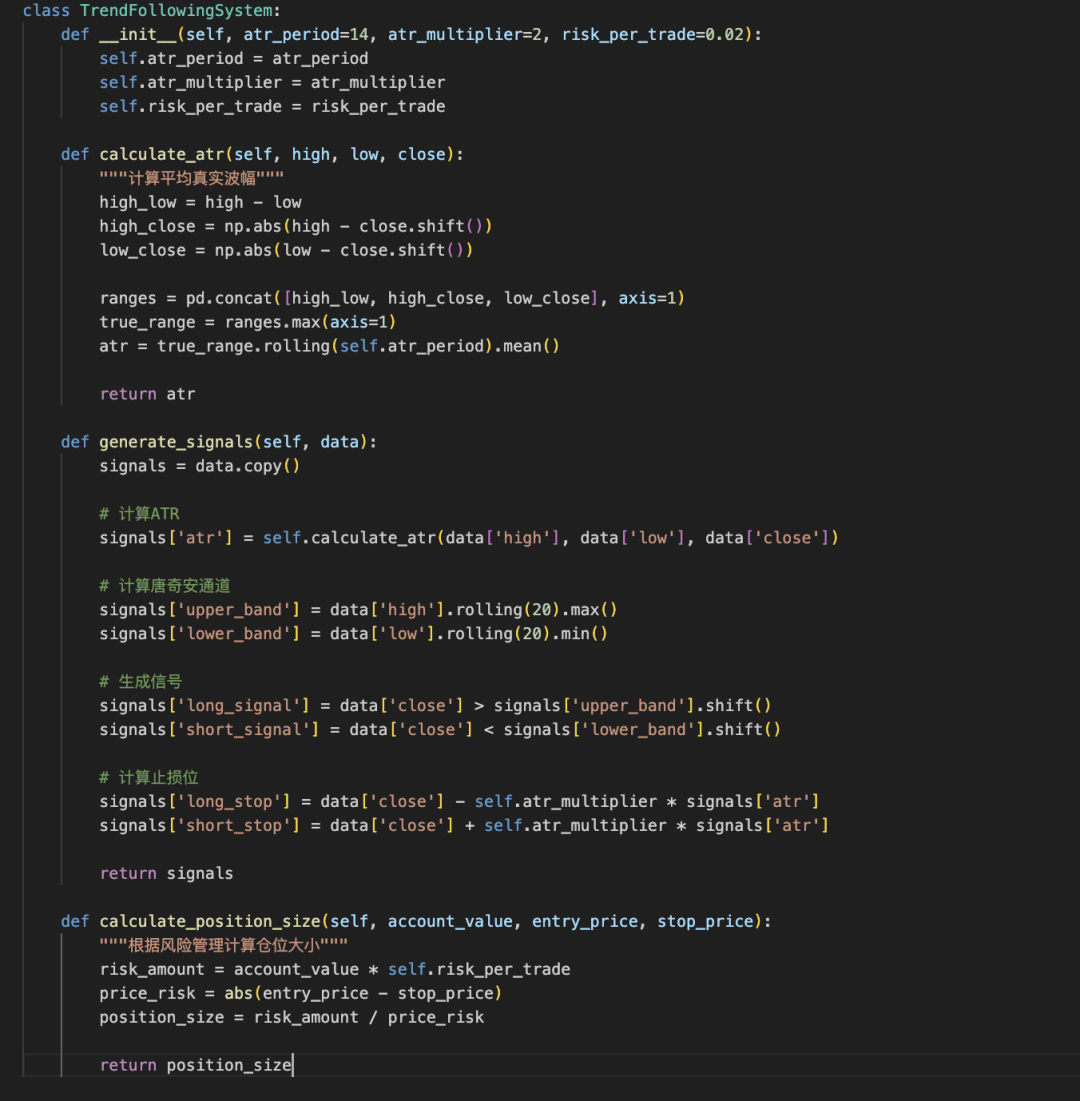Click the class name TrendFollowingSystem
The width and height of the screenshot is (1080, 1101).
[176, 11]
